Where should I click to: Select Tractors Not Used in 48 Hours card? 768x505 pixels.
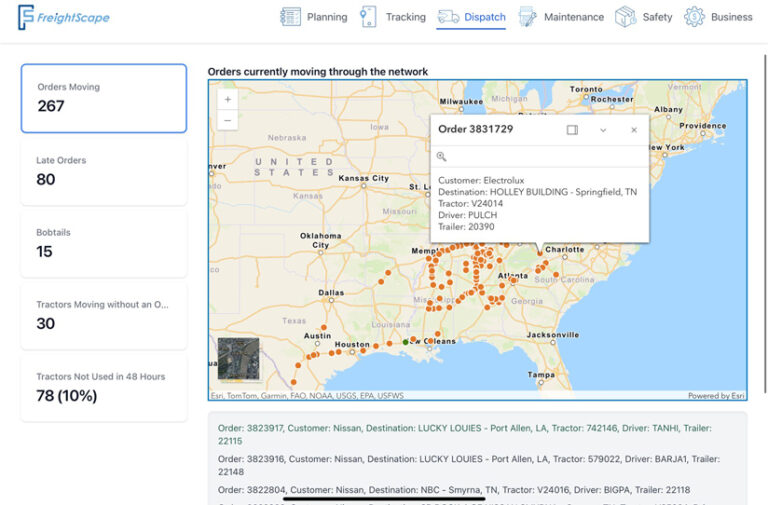coord(104,388)
